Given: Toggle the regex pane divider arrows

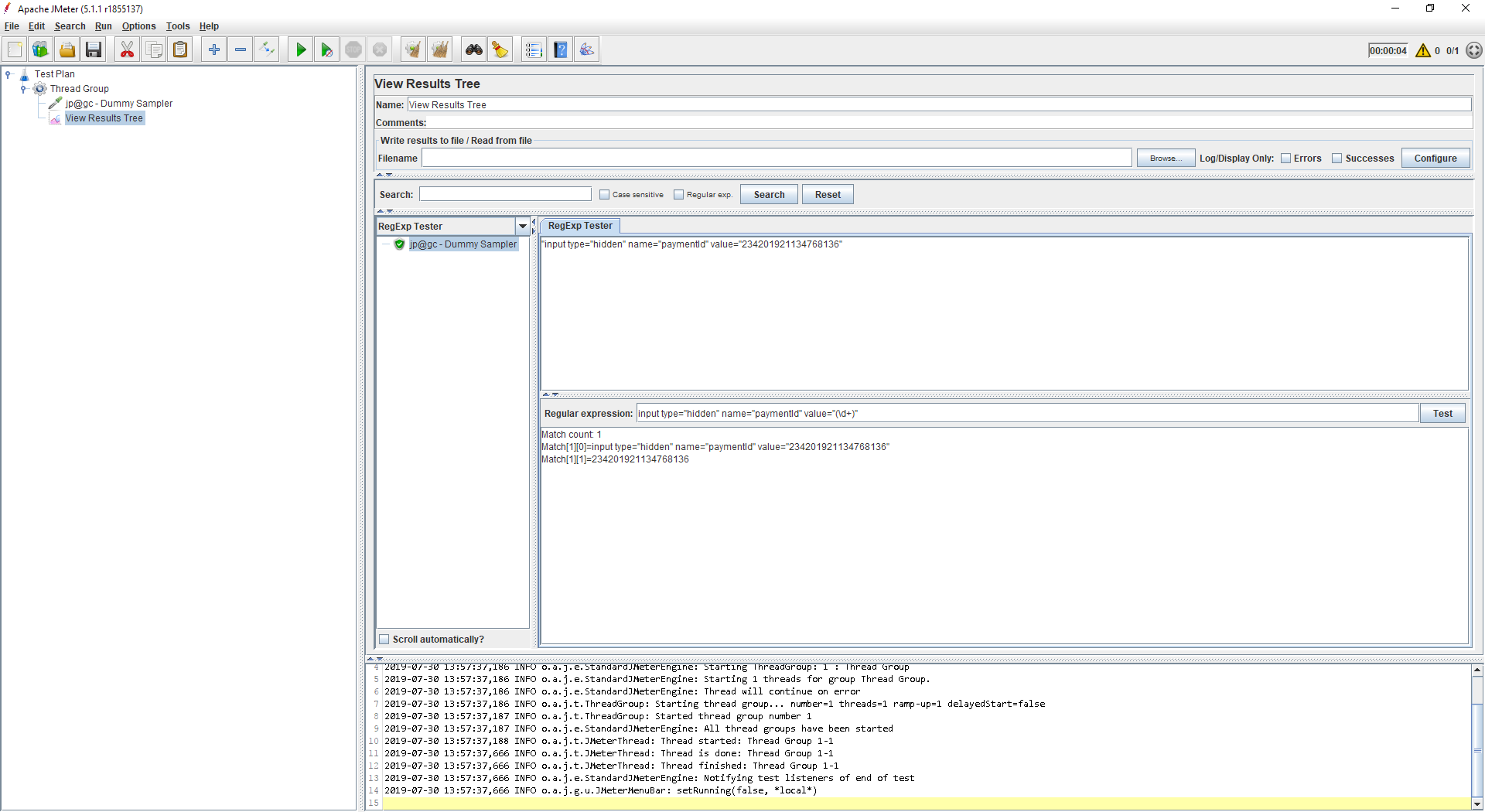Looking at the screenshot, I should [550, 394].
